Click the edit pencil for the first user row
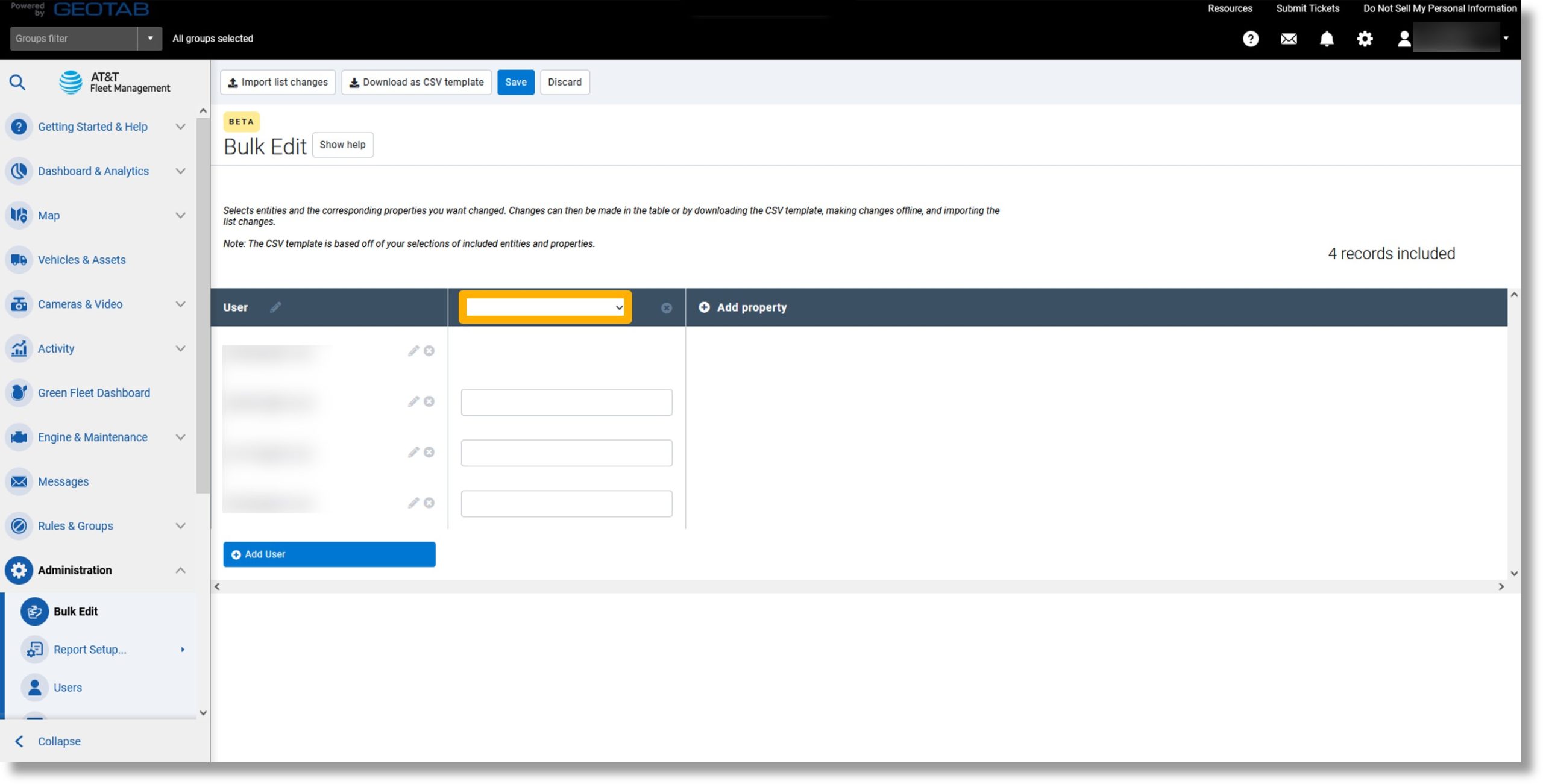This screenshot has width=1543, height=784. (413, 351)
